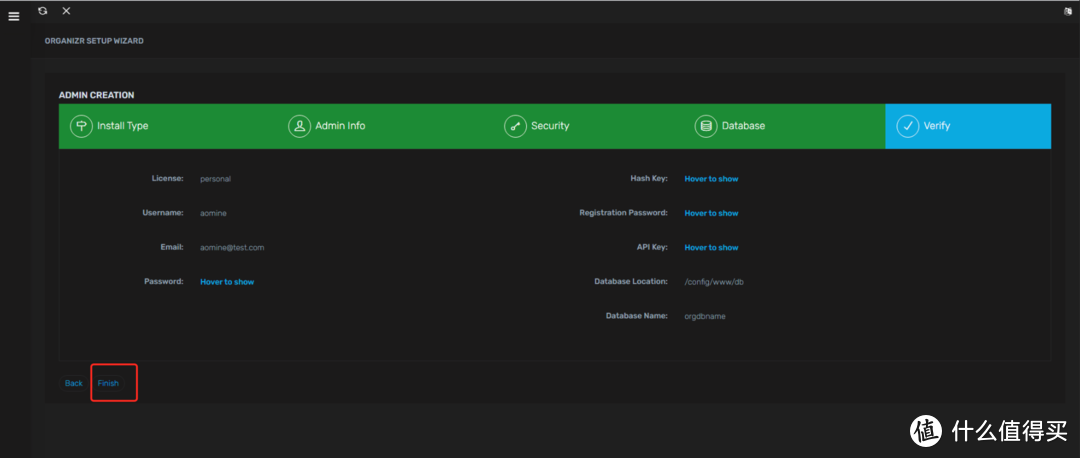Reveal Hash Key via Hover to show

[x=711, y=179]
